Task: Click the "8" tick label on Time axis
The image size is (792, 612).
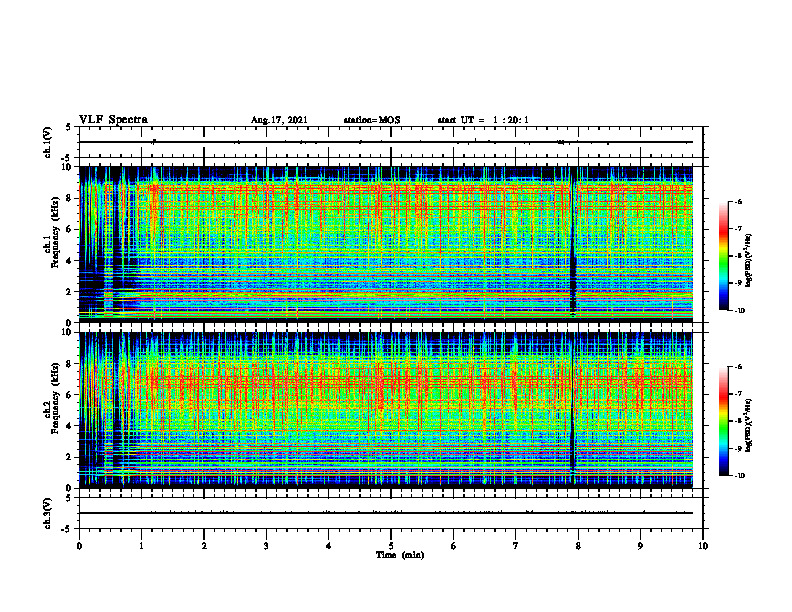Action: tap(578, 546)
